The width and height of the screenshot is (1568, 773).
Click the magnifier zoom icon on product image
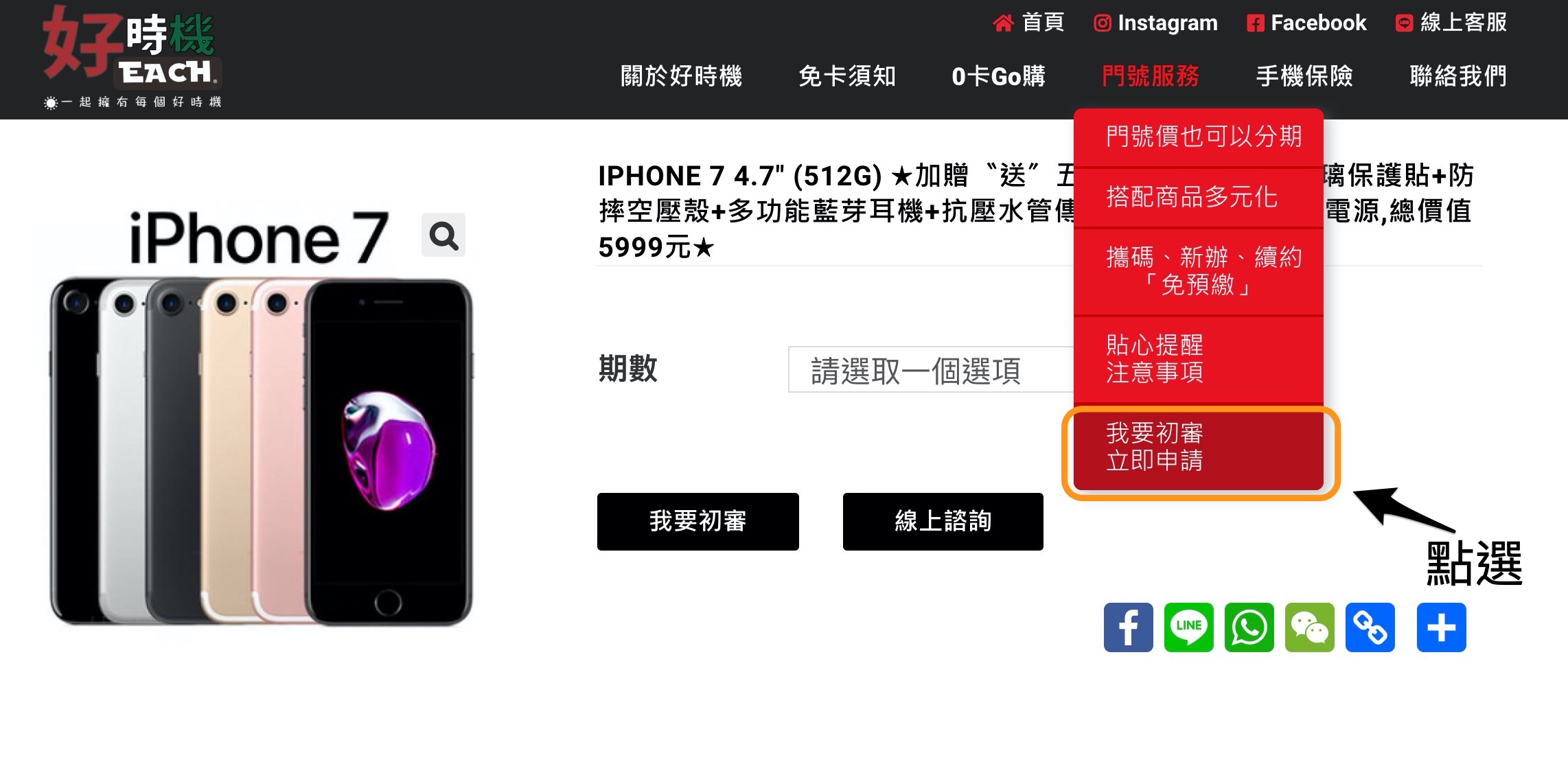tap(443, 235)
